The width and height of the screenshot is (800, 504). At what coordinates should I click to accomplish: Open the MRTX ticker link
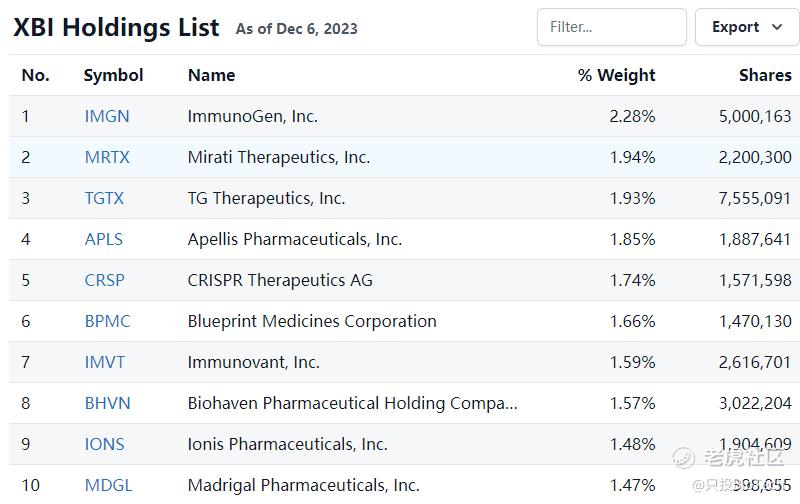pos(107,157)
